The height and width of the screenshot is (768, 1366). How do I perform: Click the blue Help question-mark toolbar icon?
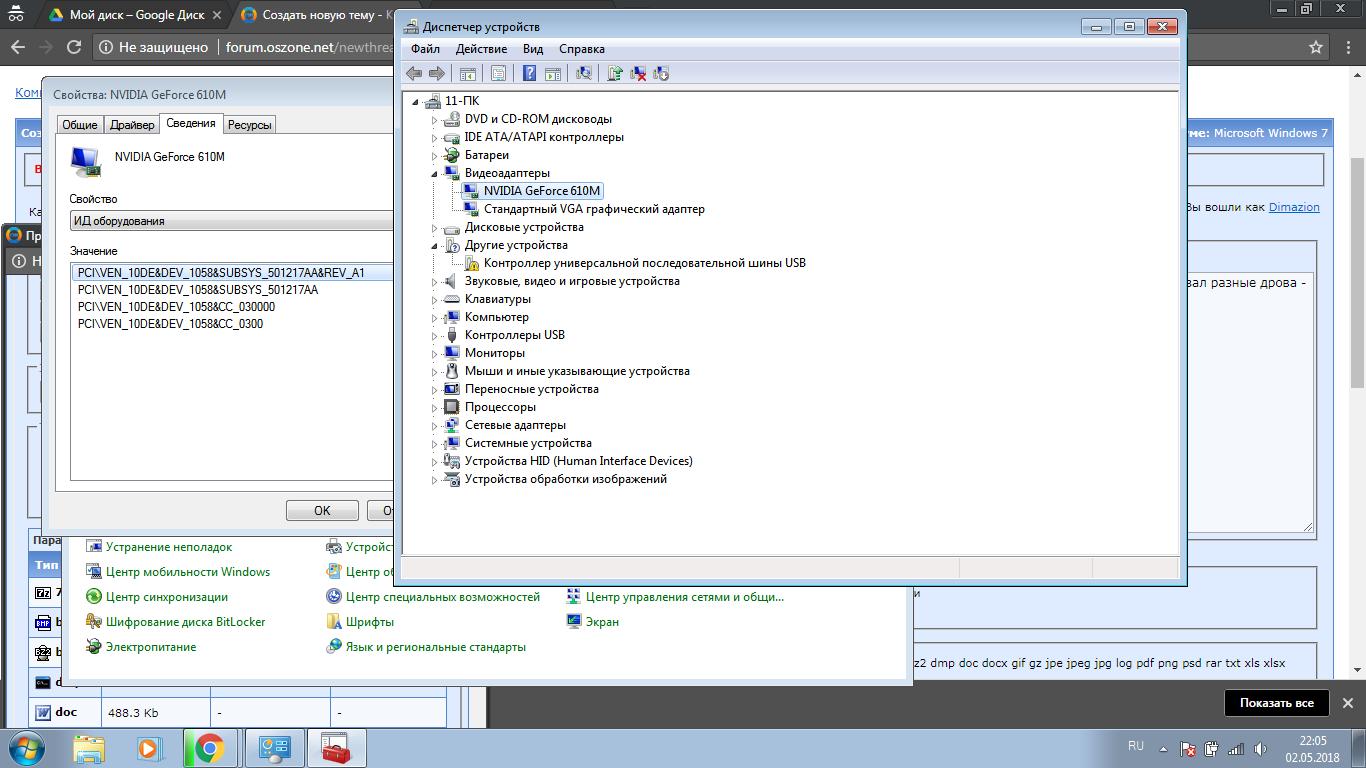(529, 73)
